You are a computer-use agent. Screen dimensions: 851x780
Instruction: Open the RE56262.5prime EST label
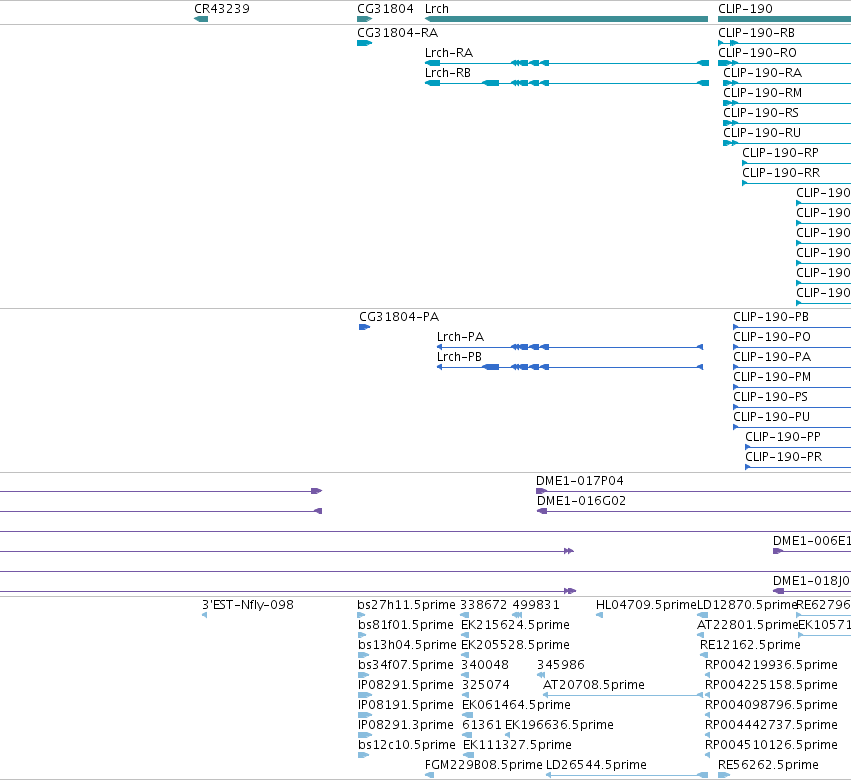click(768, 765)
